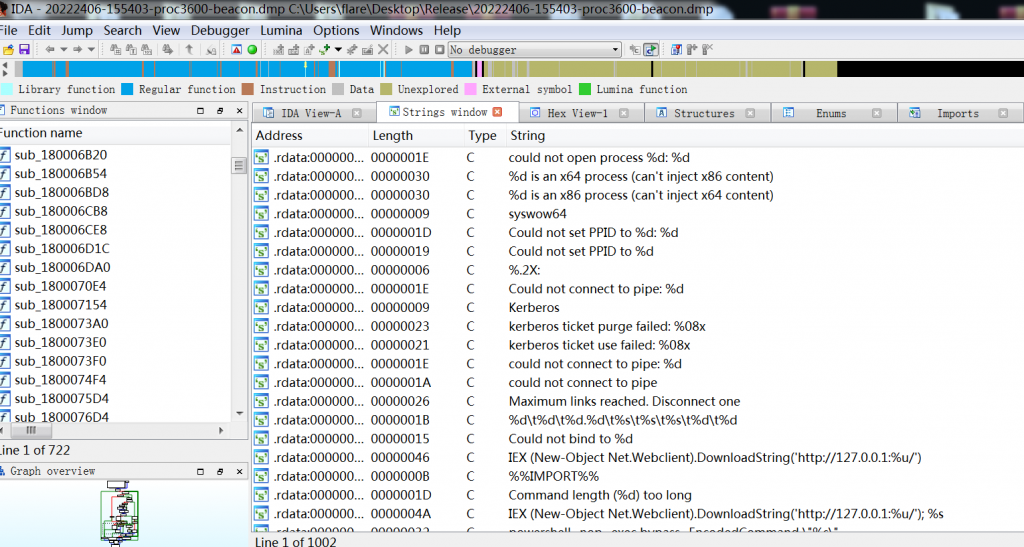Click the Library function color swatch

point(7,89)
